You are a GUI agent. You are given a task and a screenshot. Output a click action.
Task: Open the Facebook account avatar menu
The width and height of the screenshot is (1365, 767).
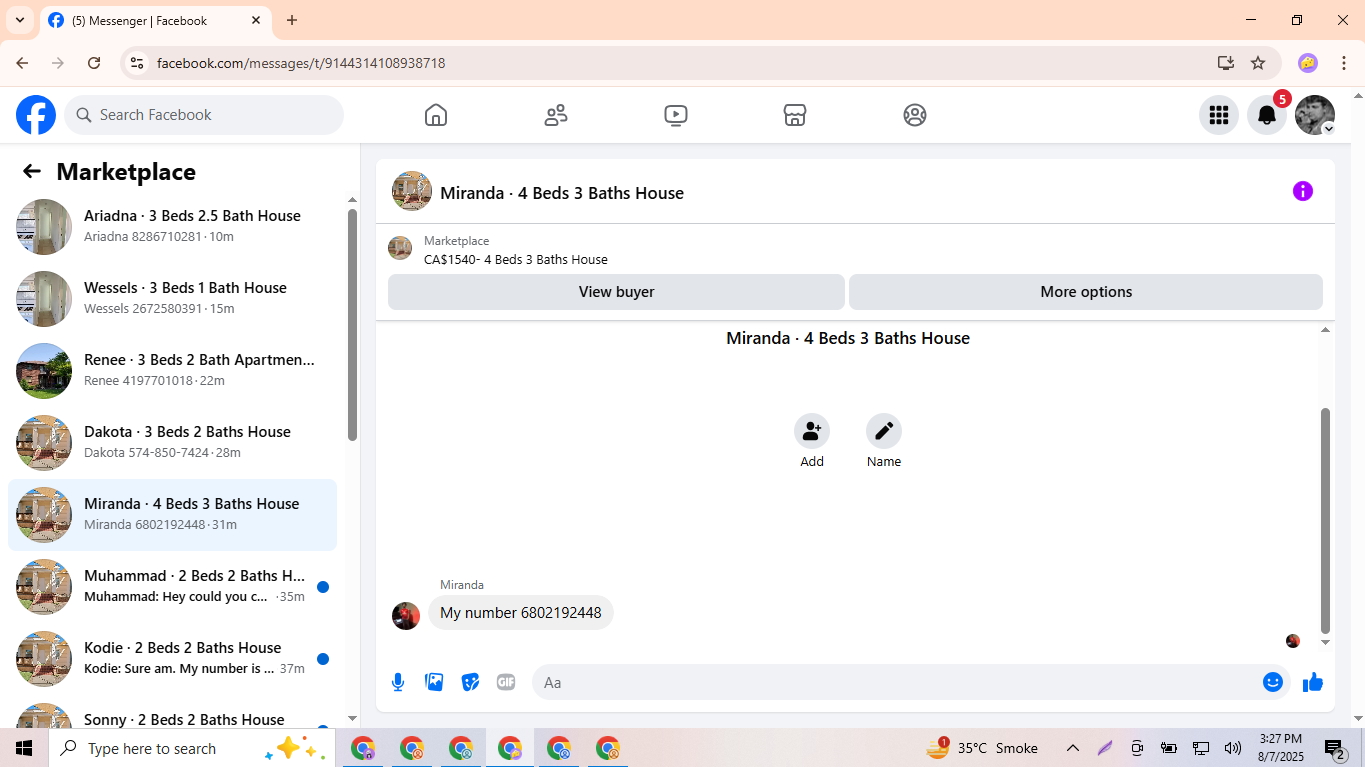click(1315, 115)
